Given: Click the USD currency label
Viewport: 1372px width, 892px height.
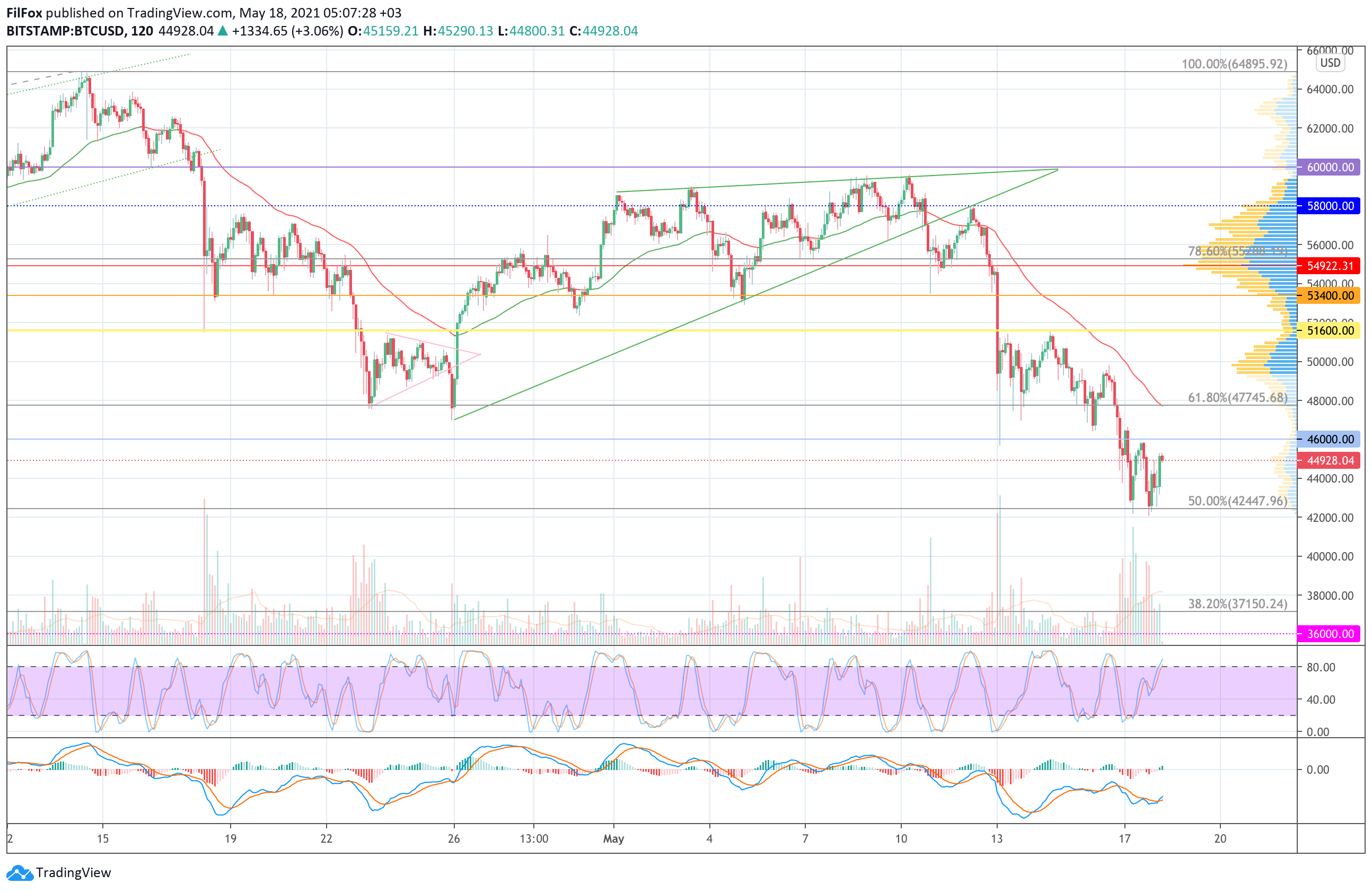Looking at the screenshot, I should point(1330,63).
